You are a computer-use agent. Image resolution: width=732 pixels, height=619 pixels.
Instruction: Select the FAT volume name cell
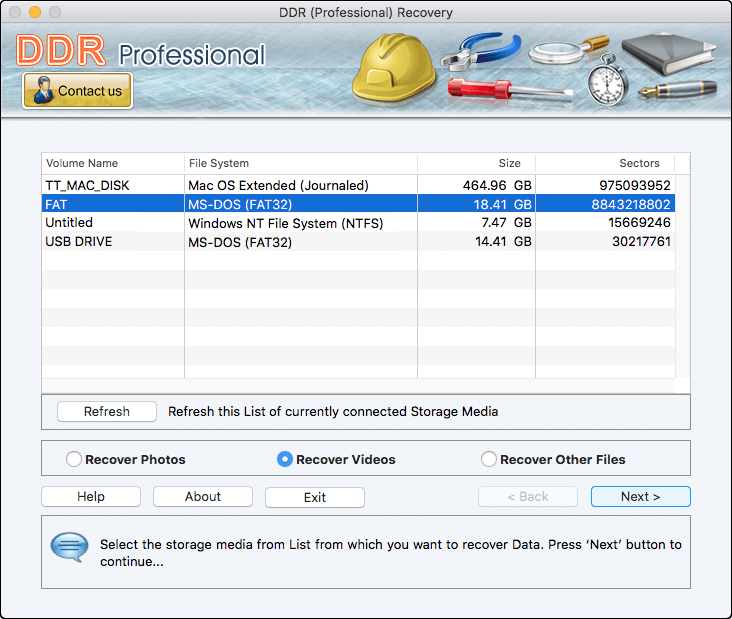(113, 204)
